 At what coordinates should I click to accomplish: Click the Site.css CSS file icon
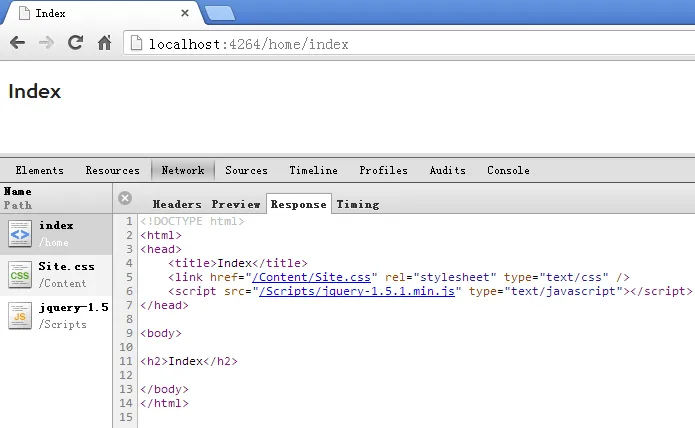[x=20, y=275]
